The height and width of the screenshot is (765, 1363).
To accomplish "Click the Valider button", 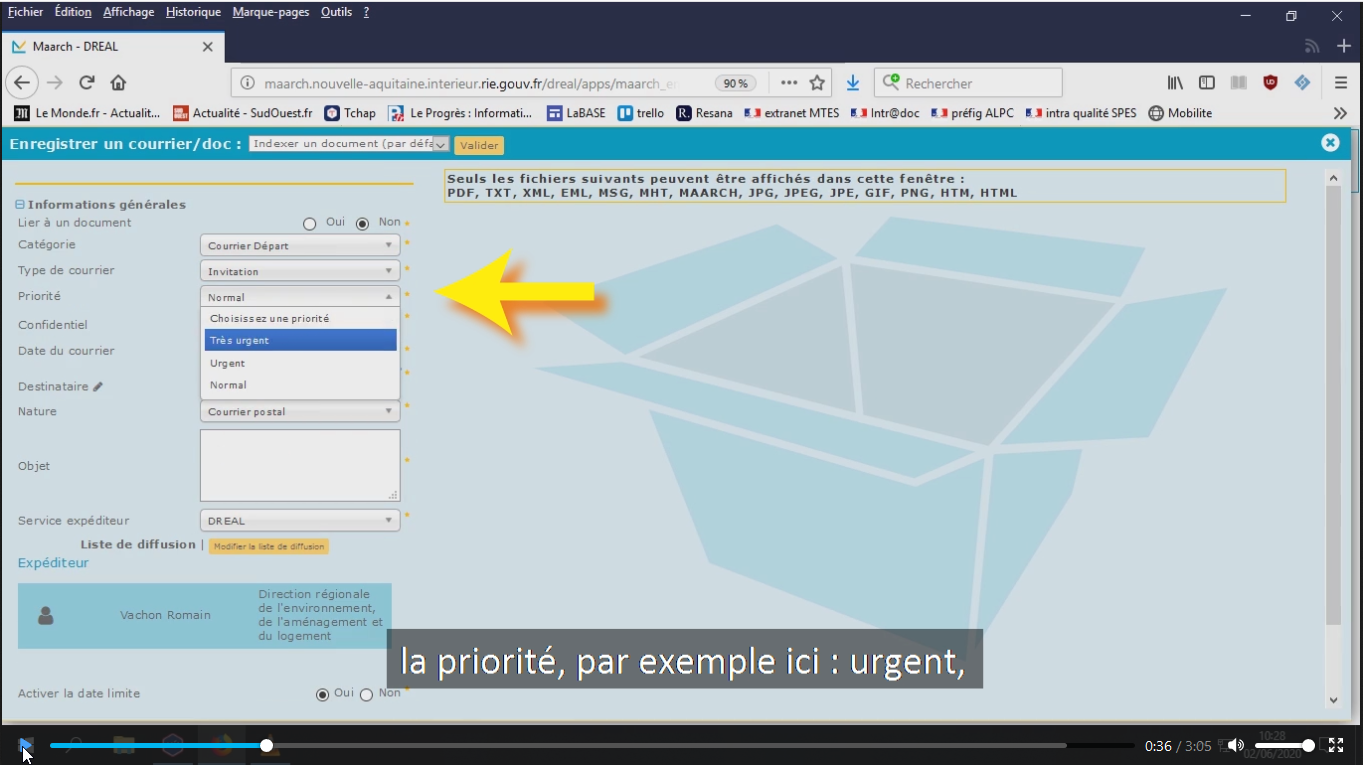I will click(479, 145).
